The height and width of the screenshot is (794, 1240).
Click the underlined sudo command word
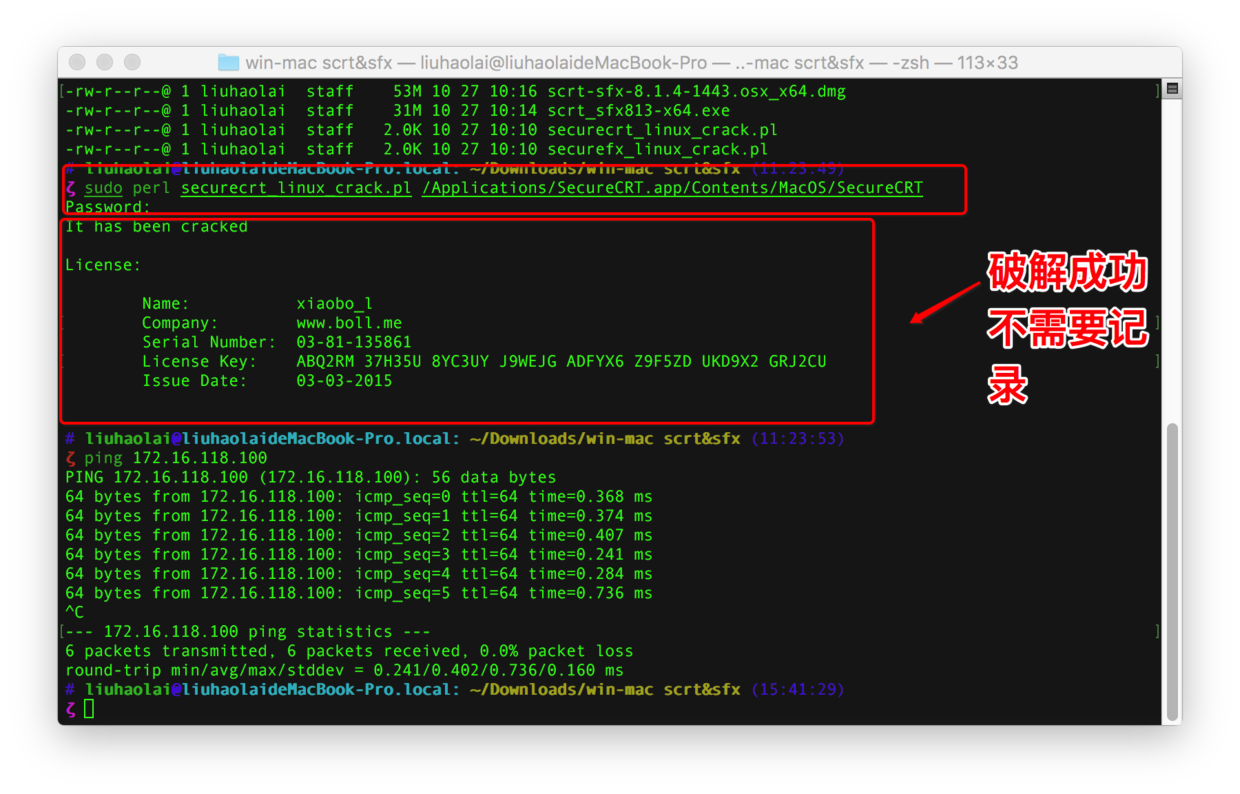point(103,188)
